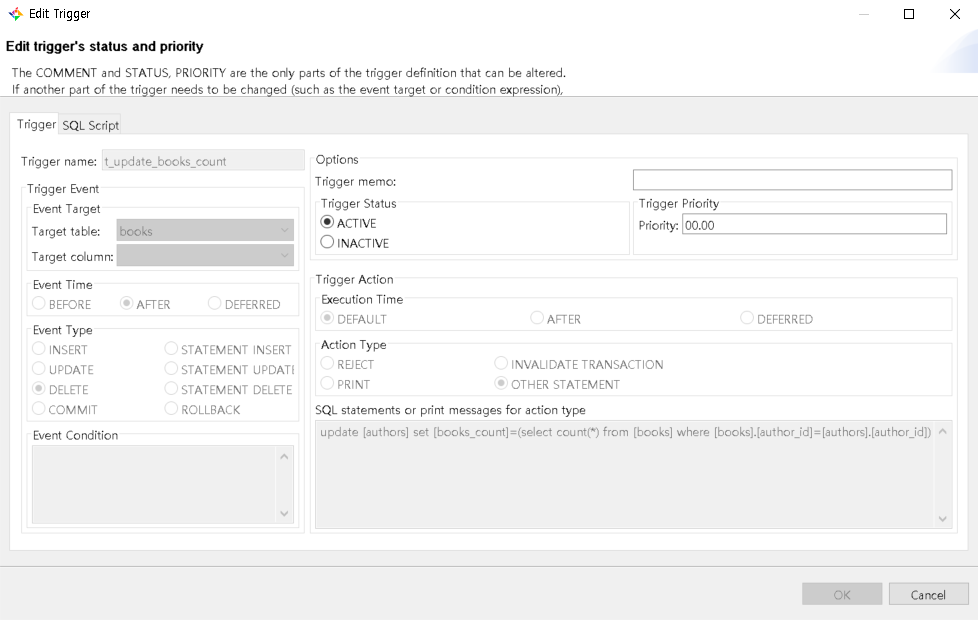The image size is (978, 620).
Task: Click the Priority input field
Action: (813, 225)
